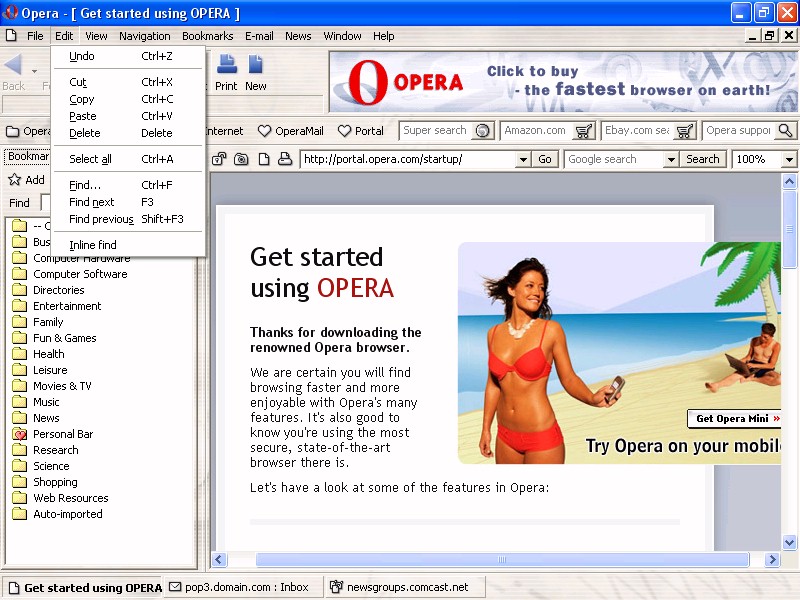The height and width of the screenshot is (600, 800).
Task: Click the Back arrow icon
Action: pos(13,64)
